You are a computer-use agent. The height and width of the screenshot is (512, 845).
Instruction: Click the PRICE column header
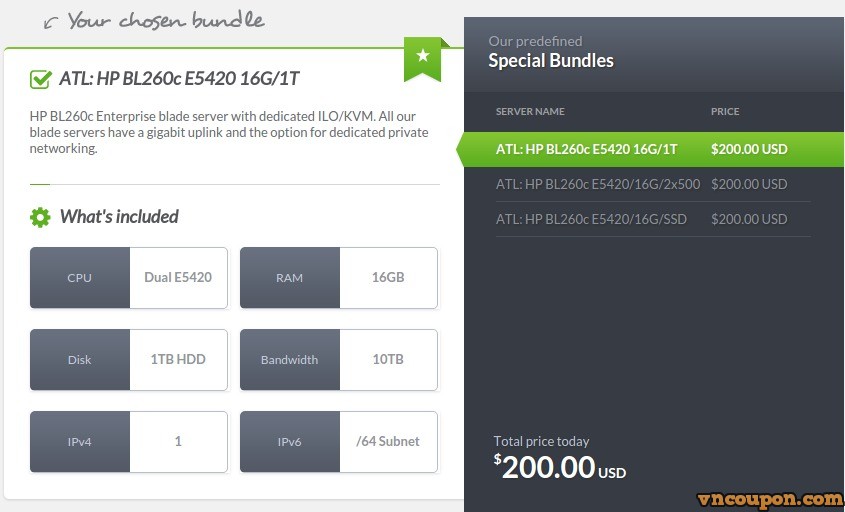point(725,112)
